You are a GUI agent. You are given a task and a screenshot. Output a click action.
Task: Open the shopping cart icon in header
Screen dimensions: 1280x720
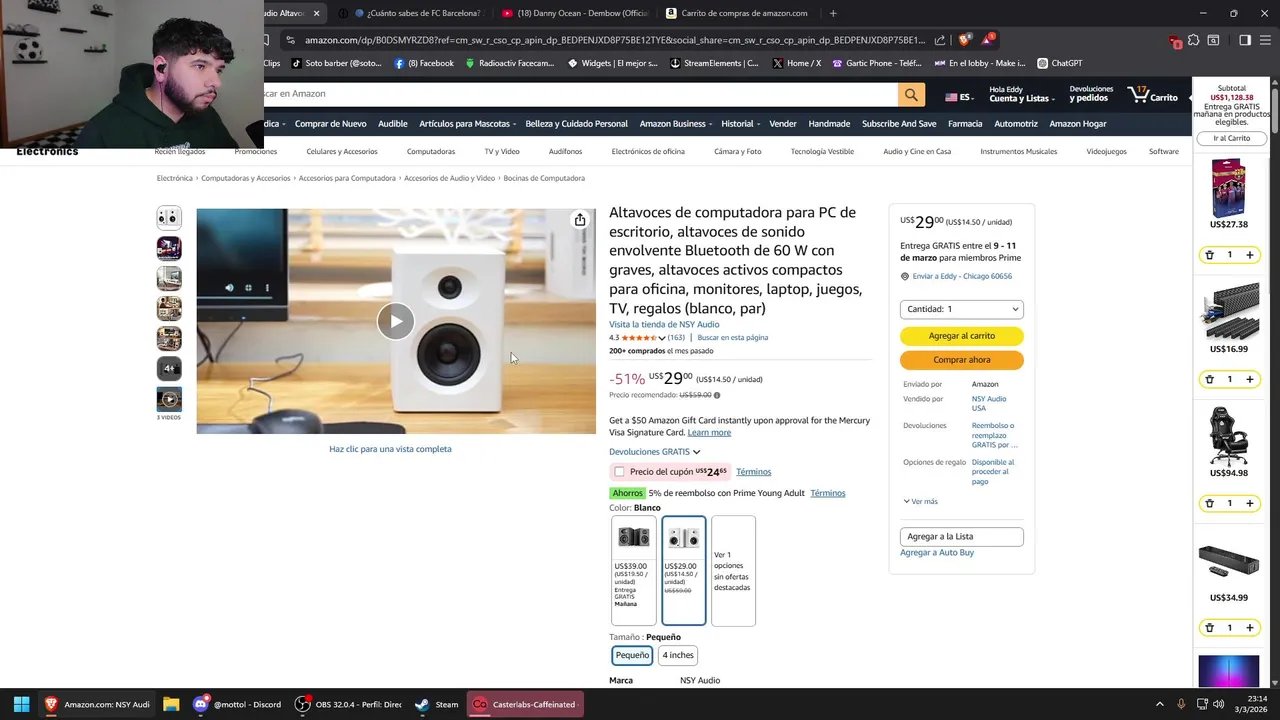tap(1153, 95)
